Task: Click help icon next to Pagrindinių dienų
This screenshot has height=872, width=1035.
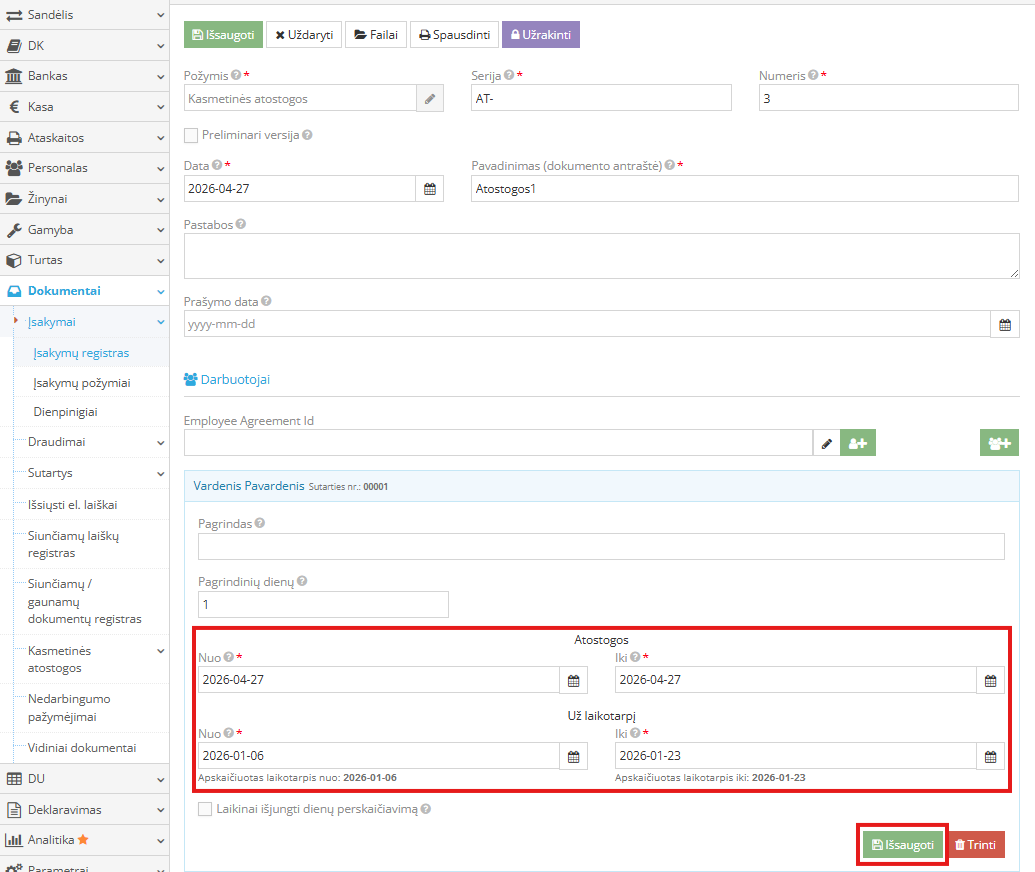Action: [302, 581]
